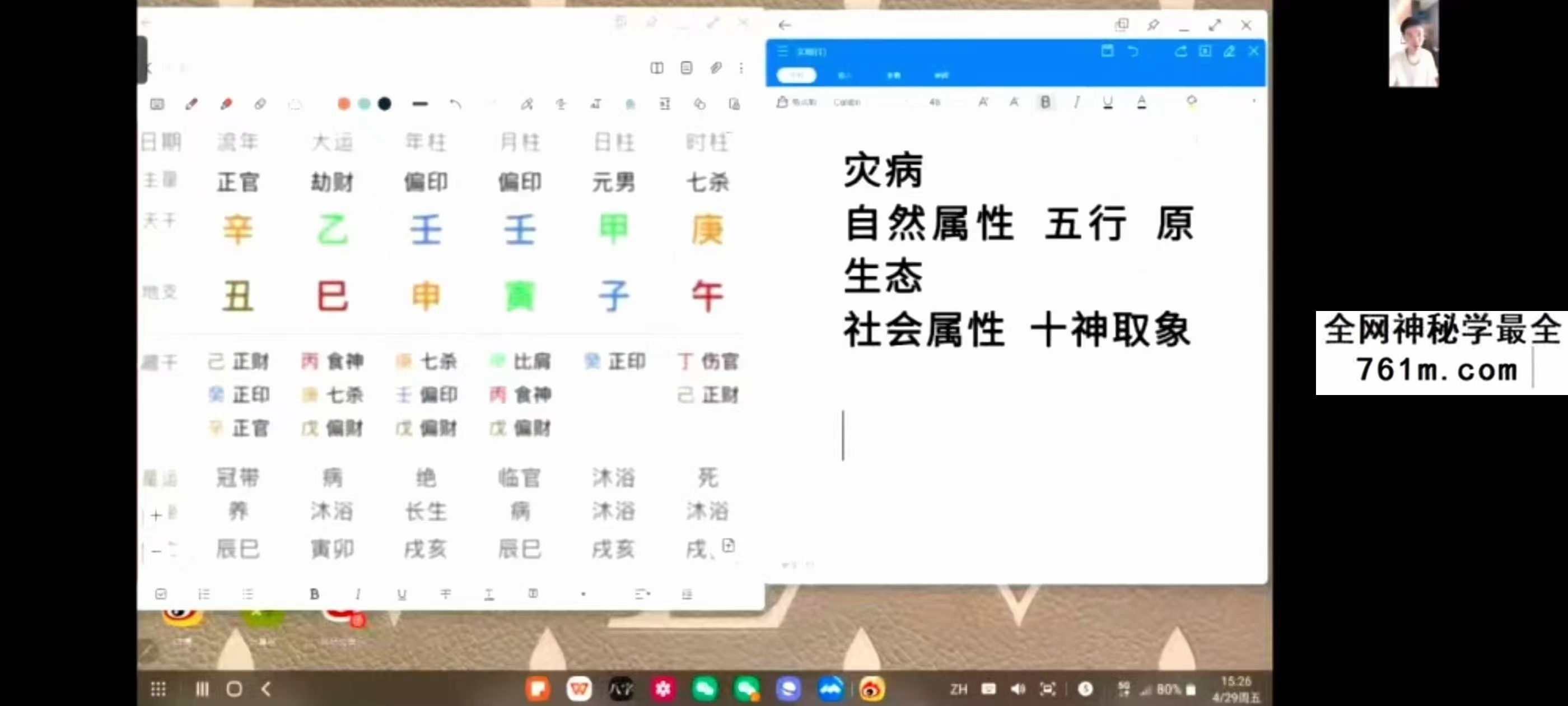The height and width of the screenshot is (706, 1568).
Task: Open the text alignment dropdown in notes
Action: [642, 594]
